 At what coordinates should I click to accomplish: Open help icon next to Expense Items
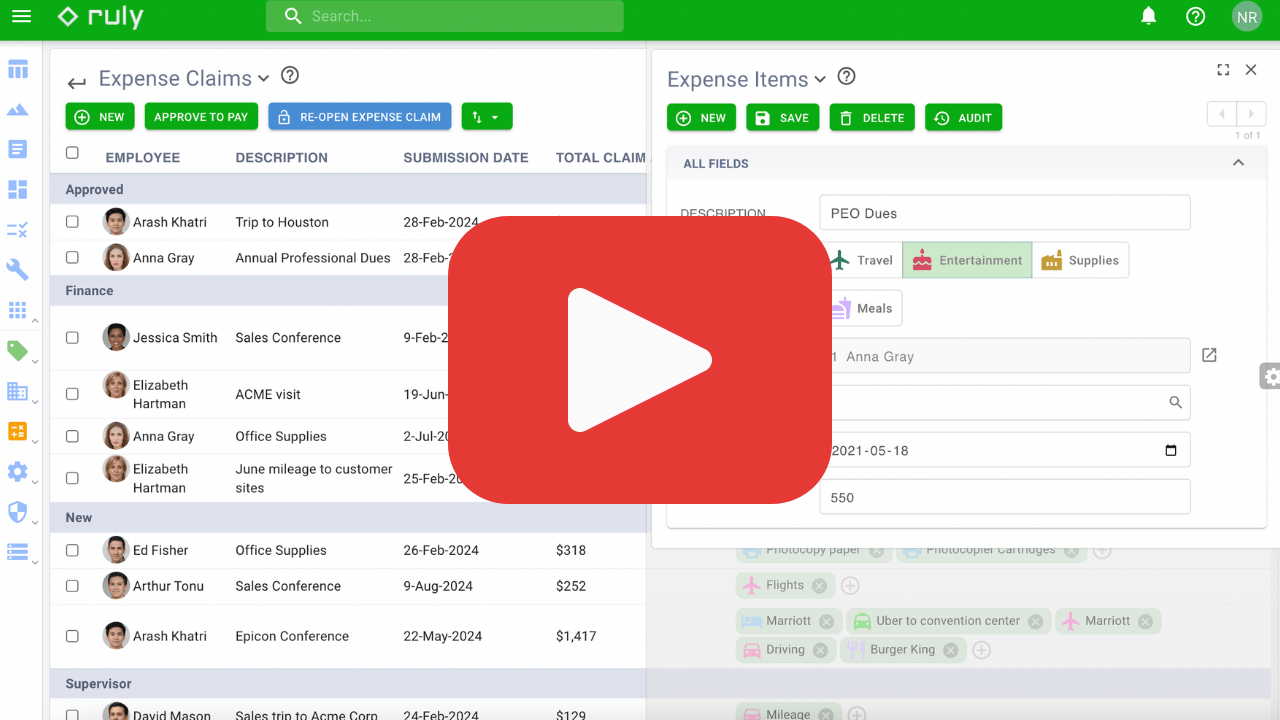point(846,76)
